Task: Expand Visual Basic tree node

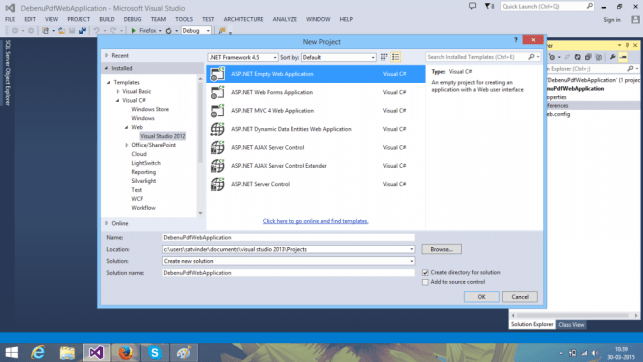Action: (x=118, y=91)
